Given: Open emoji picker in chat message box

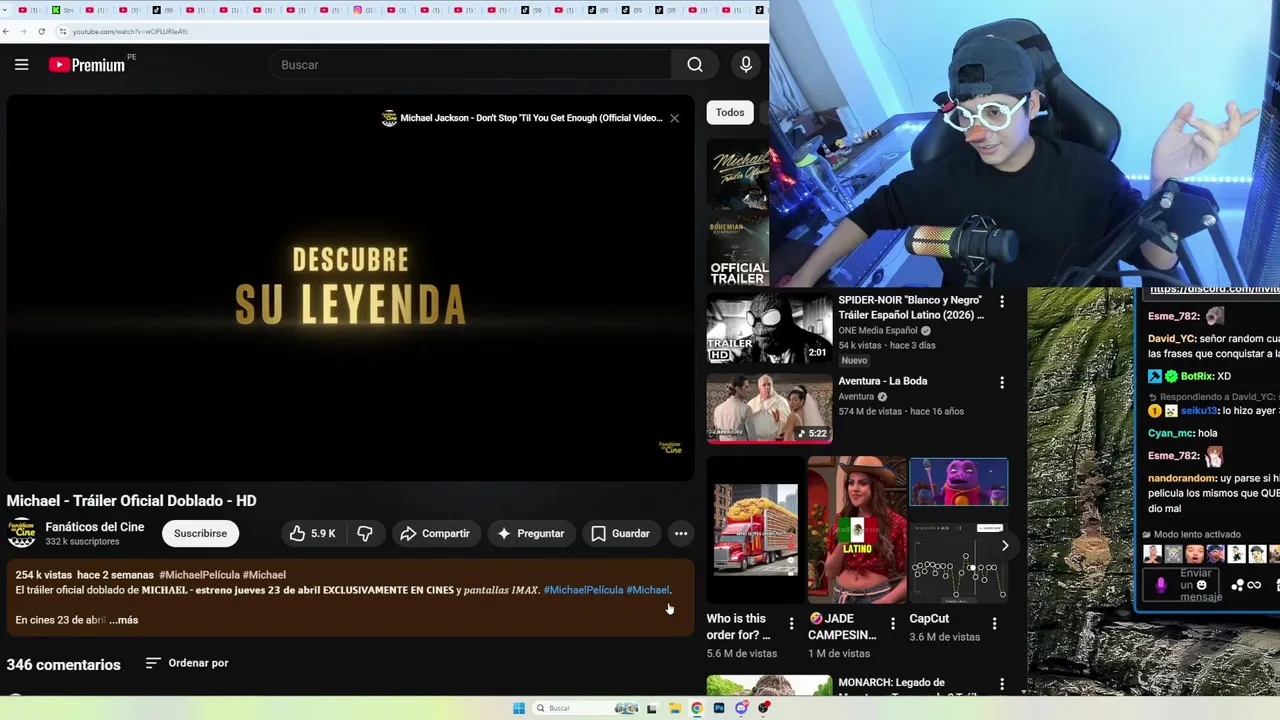Looking at the screenshot, I should [x=1202, y=585].
